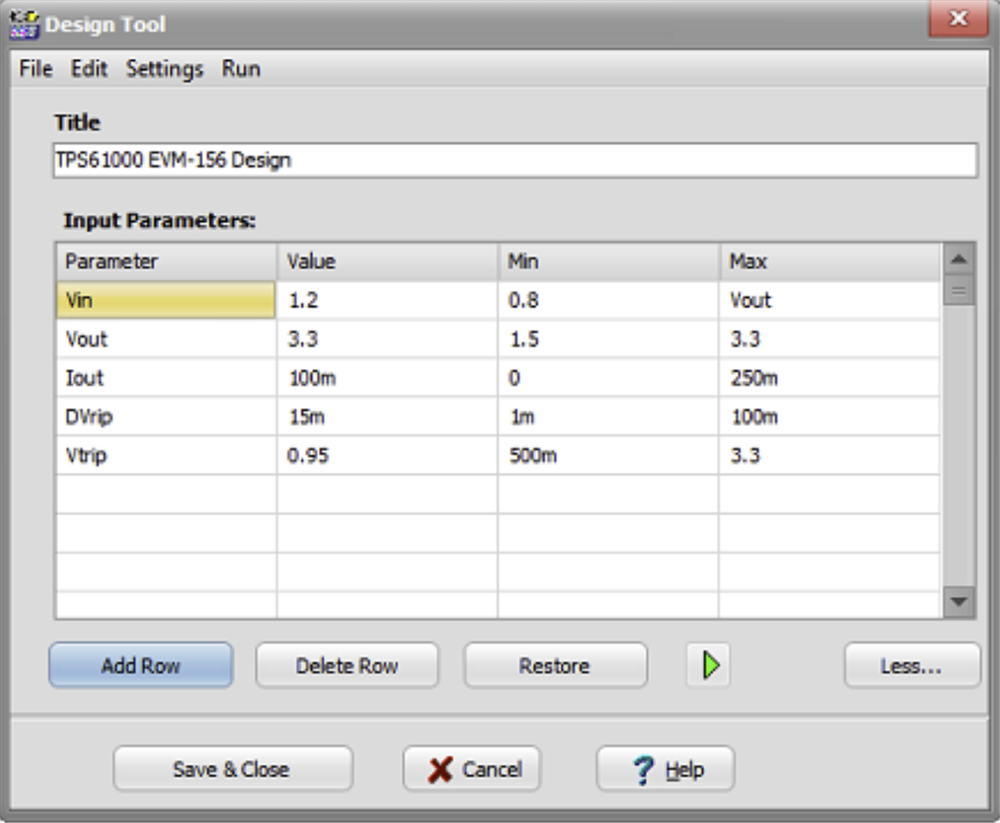Click DVrip max cell 100m
Screen dimensions: 1000x823
(829, 417)
